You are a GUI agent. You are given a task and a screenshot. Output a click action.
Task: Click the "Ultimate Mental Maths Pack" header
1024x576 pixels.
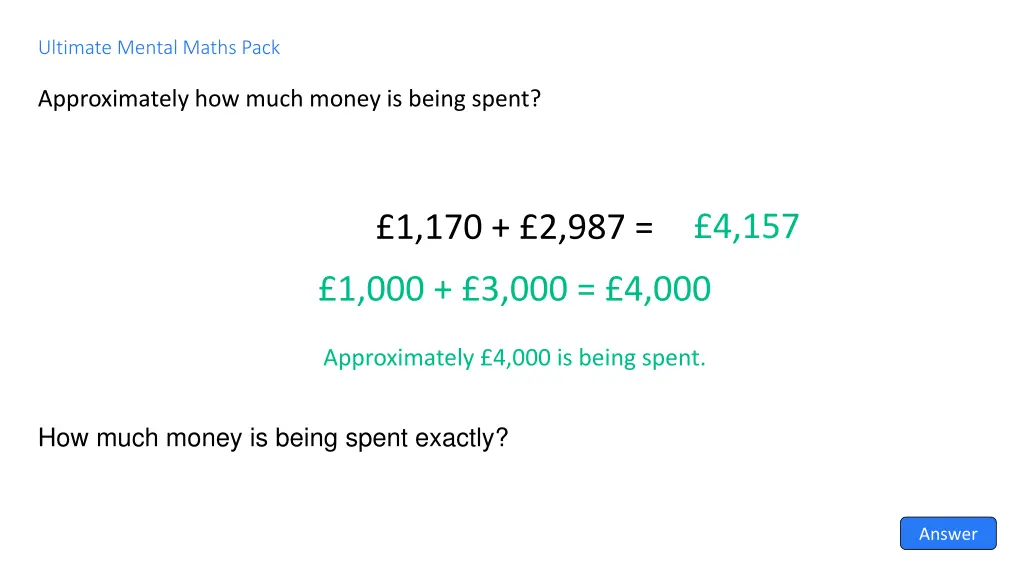click(159, 47)
